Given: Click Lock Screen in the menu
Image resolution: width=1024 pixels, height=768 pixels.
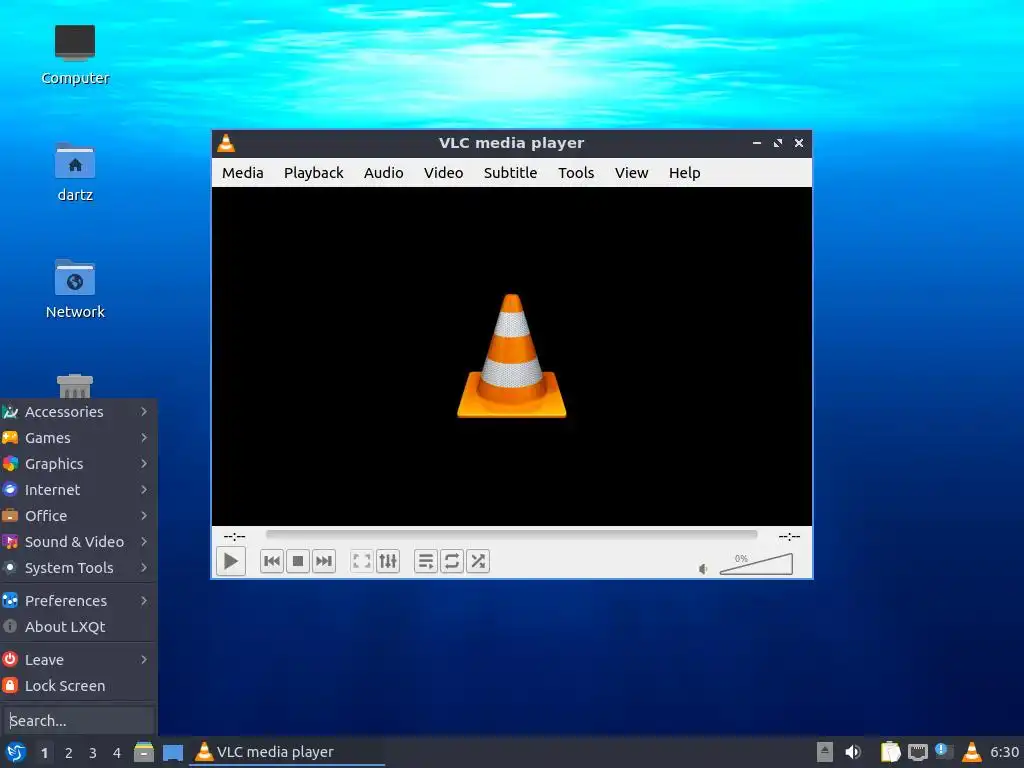Looking at the screenshot, I should [78, 686].
